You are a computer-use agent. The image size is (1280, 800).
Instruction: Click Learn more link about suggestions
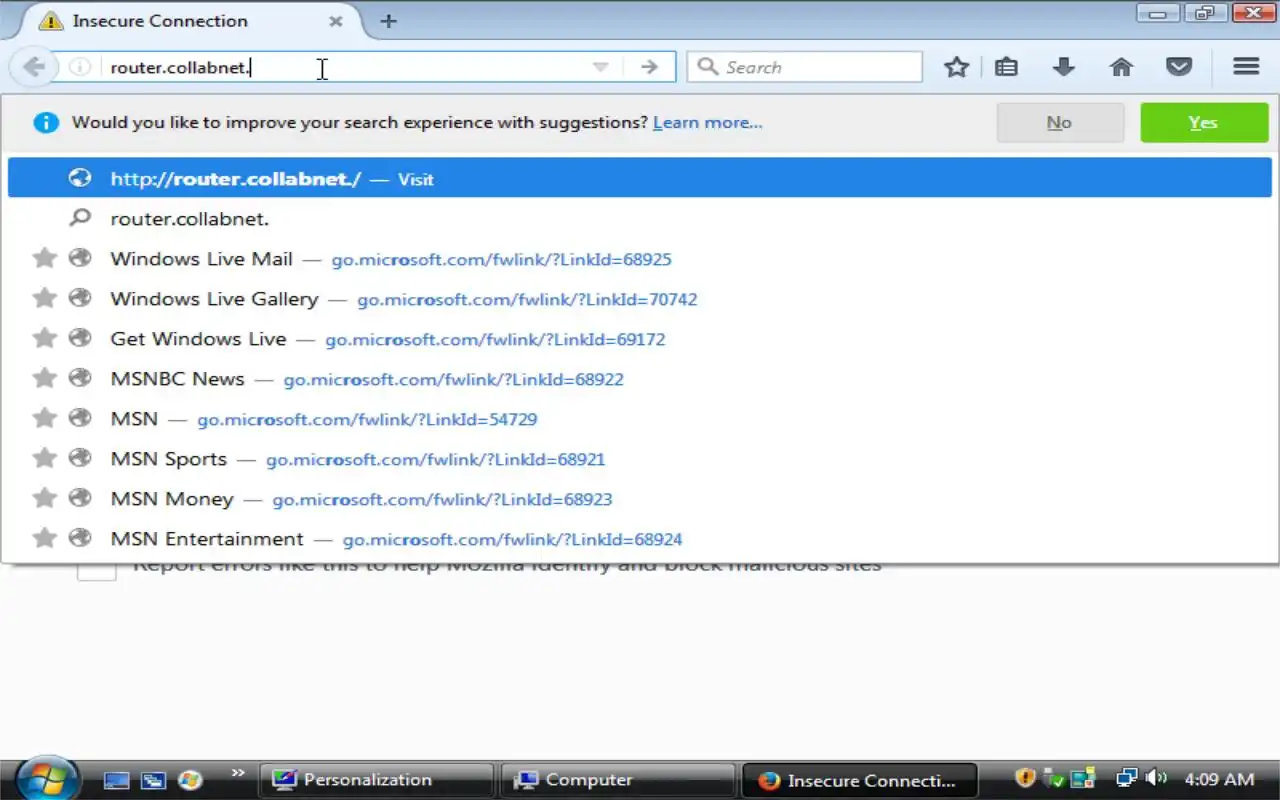coord(708,122)
